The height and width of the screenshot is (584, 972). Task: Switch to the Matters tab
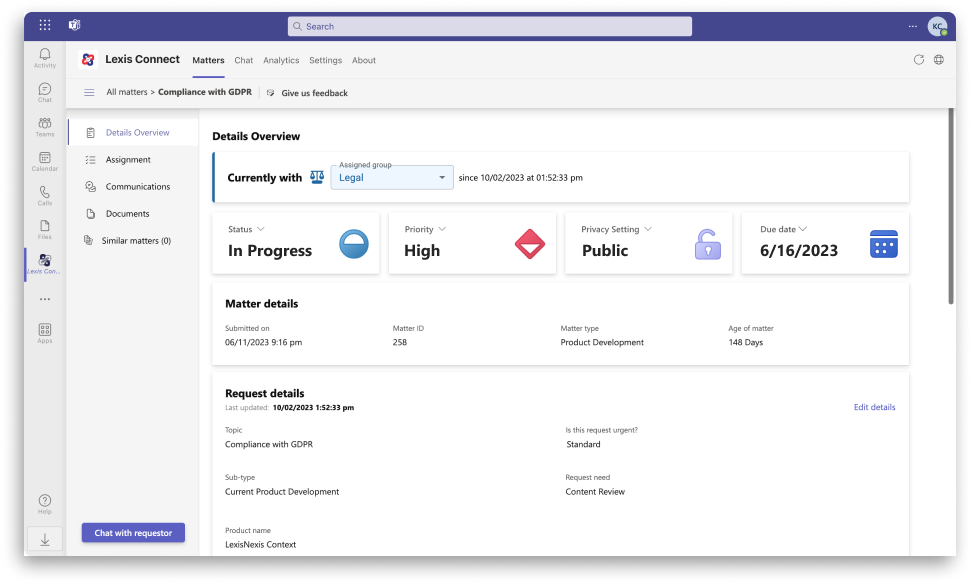click(x=208, y=60)
